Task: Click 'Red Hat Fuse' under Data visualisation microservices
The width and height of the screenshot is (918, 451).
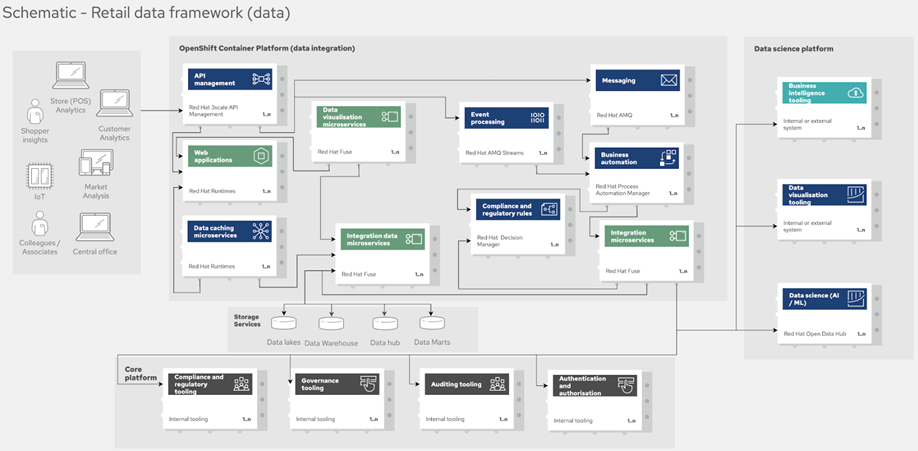Action: click(335, 152)
